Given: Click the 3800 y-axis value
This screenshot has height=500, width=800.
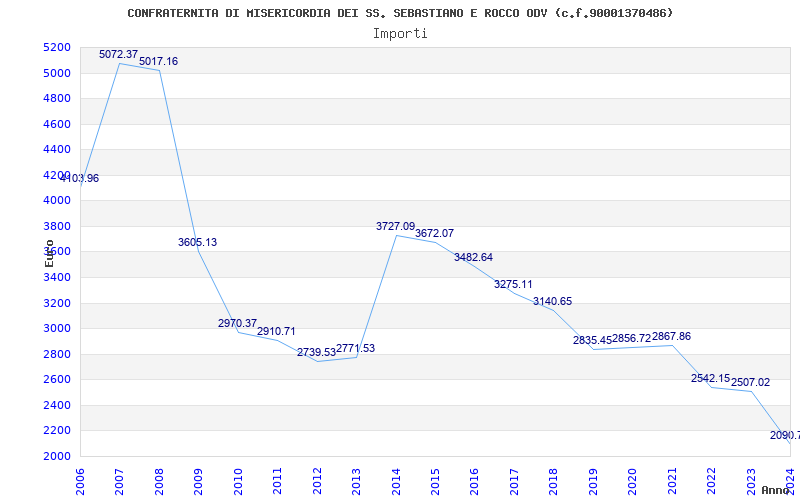Looking at the screenshot, I should 57,226.
